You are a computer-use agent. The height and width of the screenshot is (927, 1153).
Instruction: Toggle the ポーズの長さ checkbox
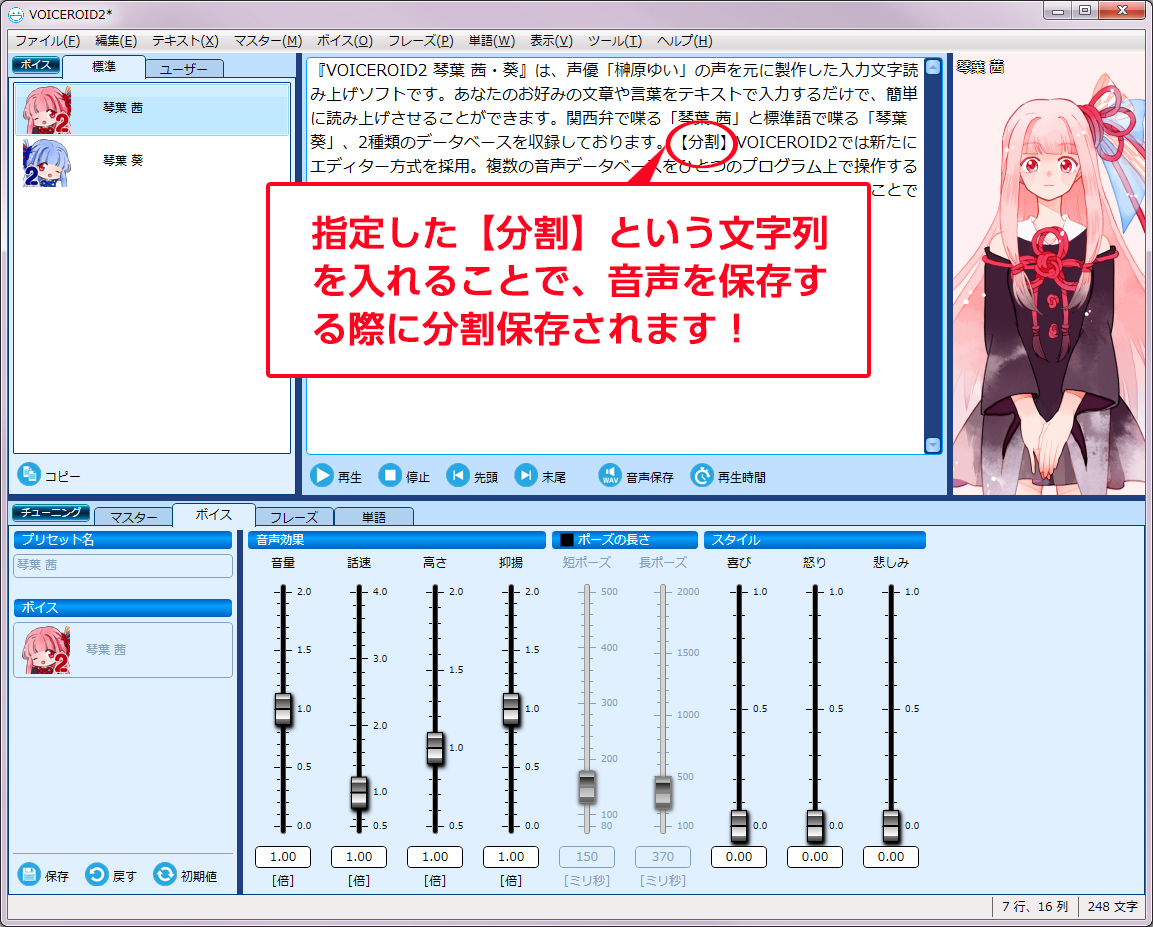566,540
